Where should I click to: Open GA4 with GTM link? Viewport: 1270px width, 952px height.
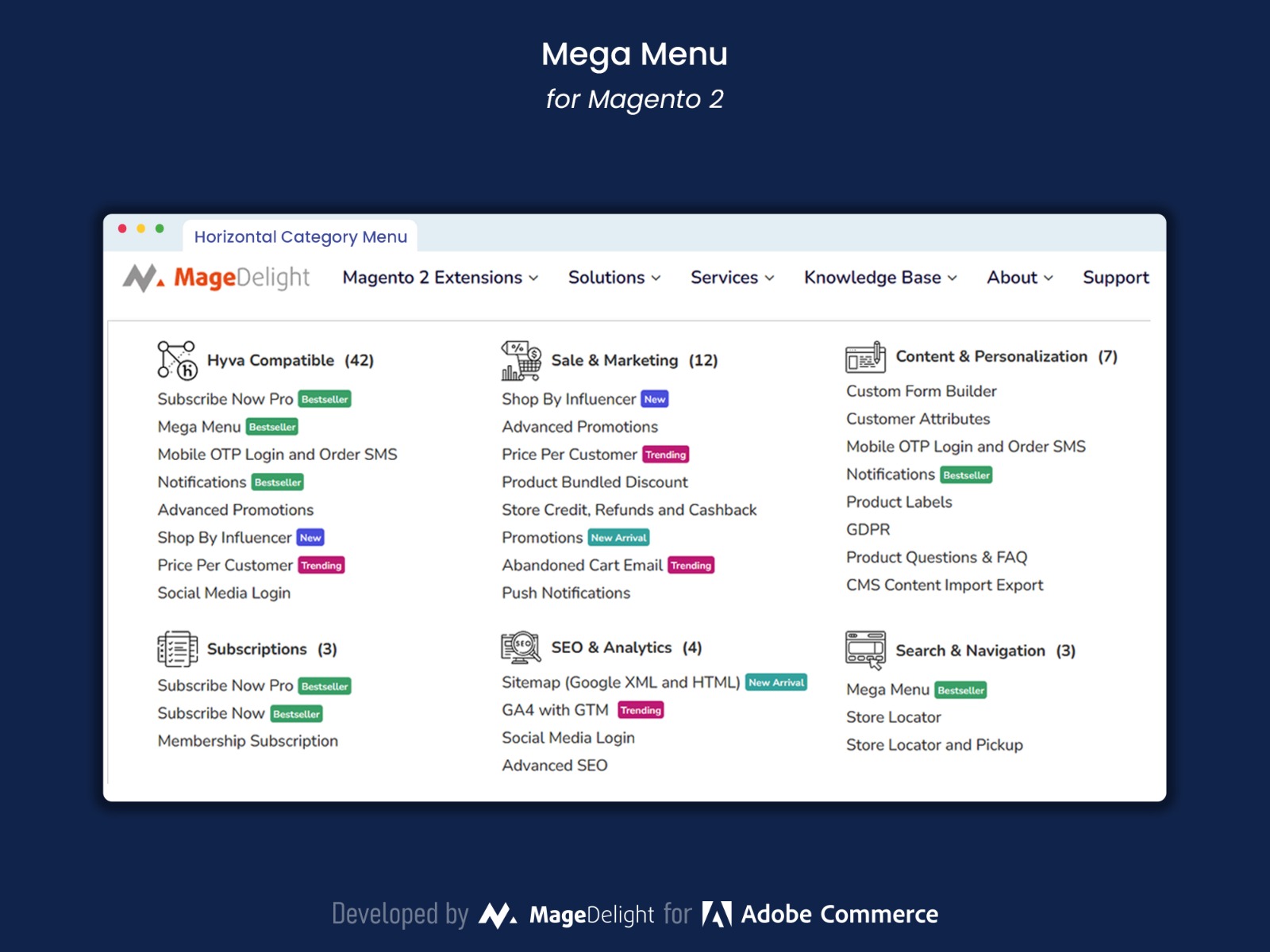(556, 710)
